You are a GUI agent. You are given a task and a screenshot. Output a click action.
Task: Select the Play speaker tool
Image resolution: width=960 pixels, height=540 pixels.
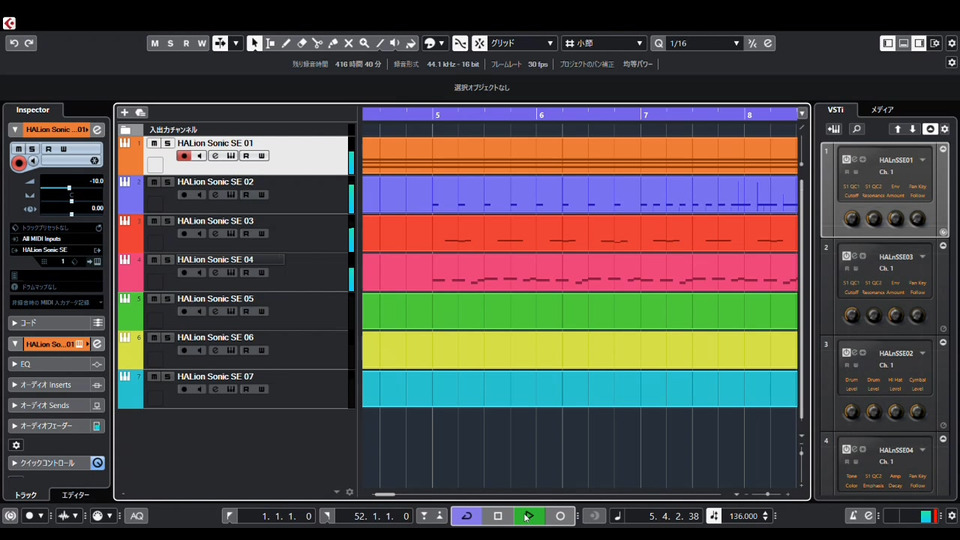[x=395, y=43]
